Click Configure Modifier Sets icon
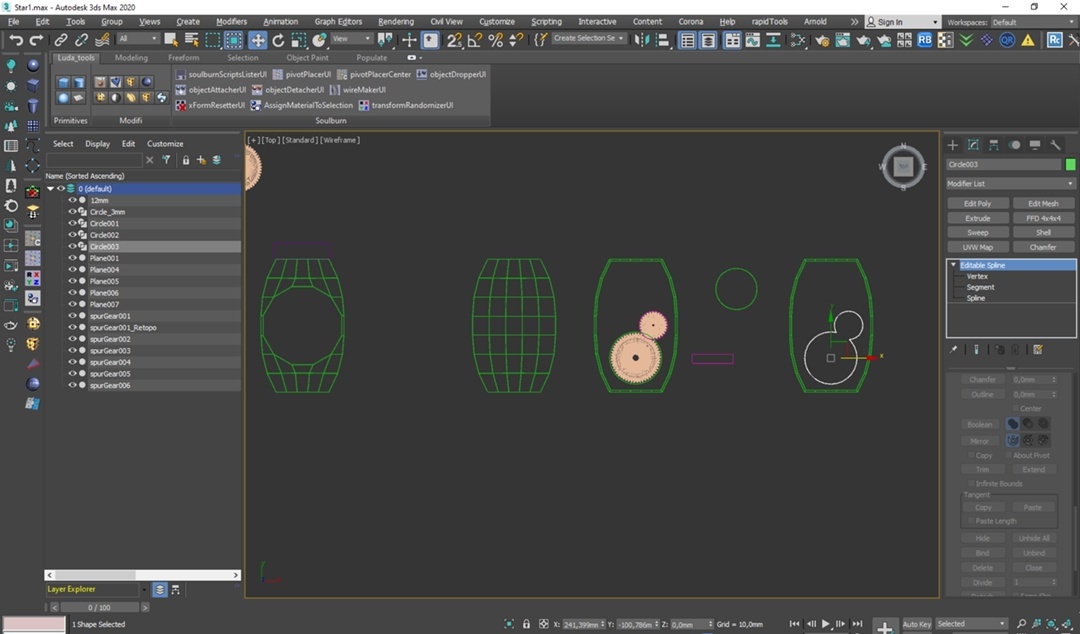This screenshot has height=634, width=1080. (x=1037, y=349)
